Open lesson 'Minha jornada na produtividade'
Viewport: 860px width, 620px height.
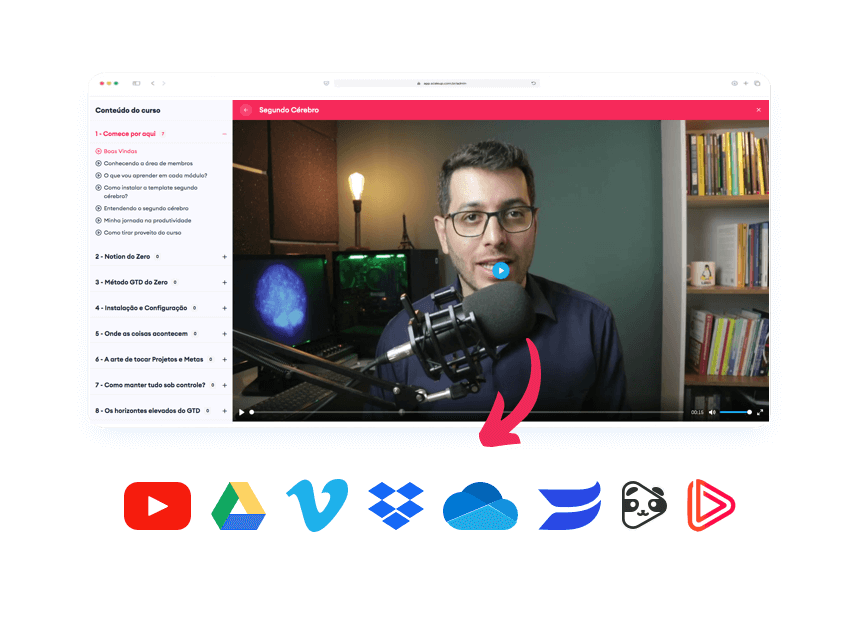point(148,221)
